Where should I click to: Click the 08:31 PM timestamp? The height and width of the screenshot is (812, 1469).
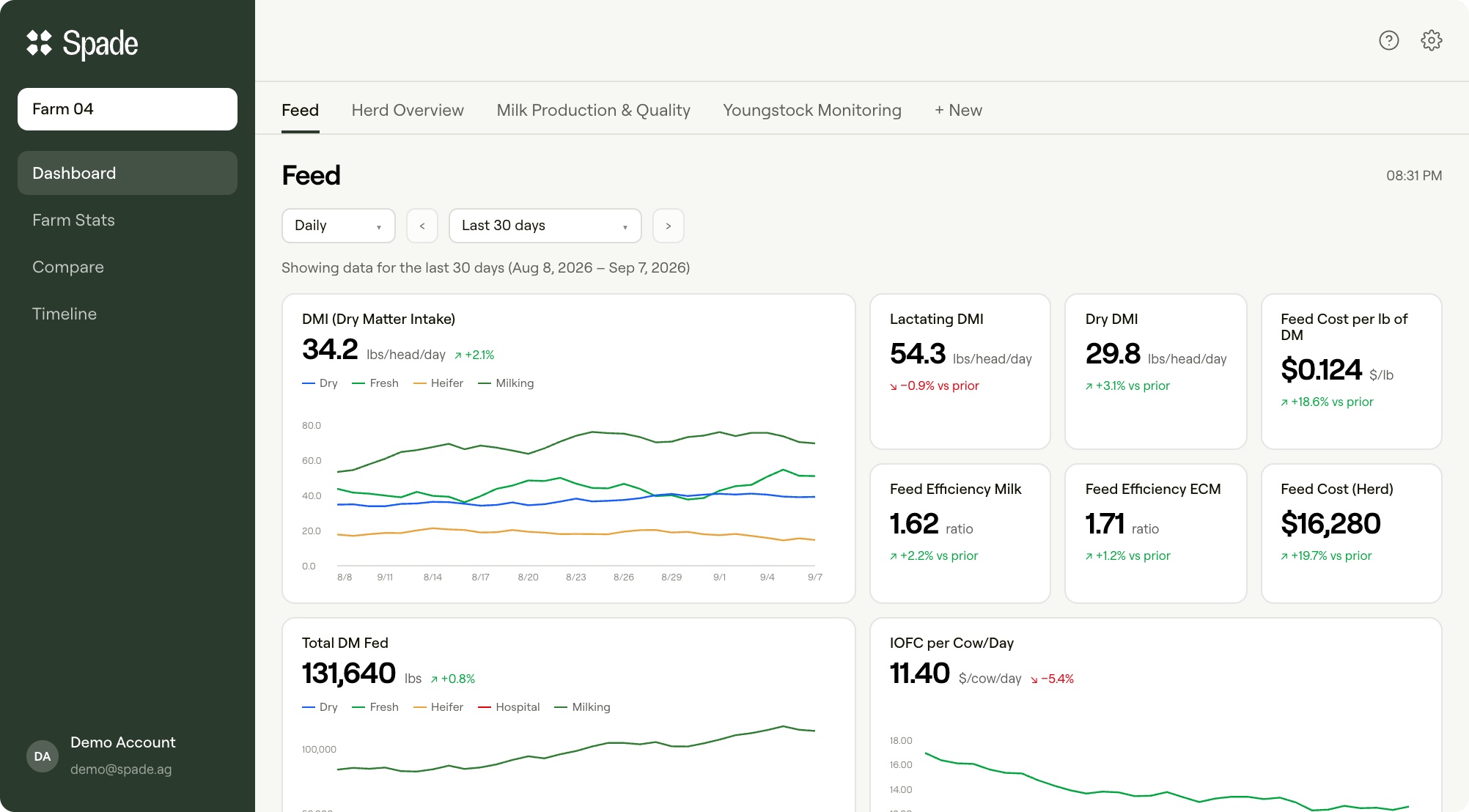point(1414,176)
